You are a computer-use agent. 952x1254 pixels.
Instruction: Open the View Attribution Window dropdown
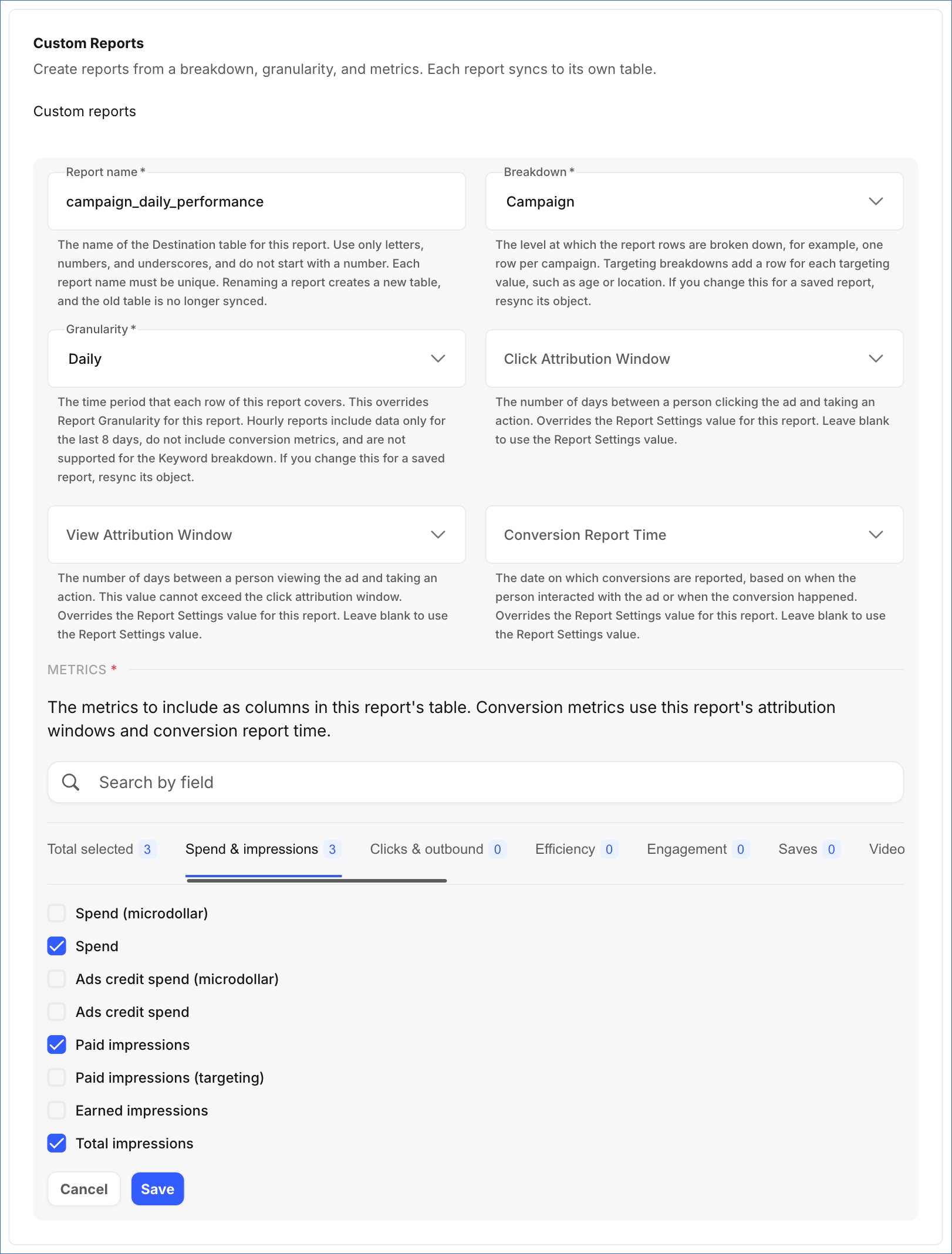pyautogui.click(x=256, y=535)
